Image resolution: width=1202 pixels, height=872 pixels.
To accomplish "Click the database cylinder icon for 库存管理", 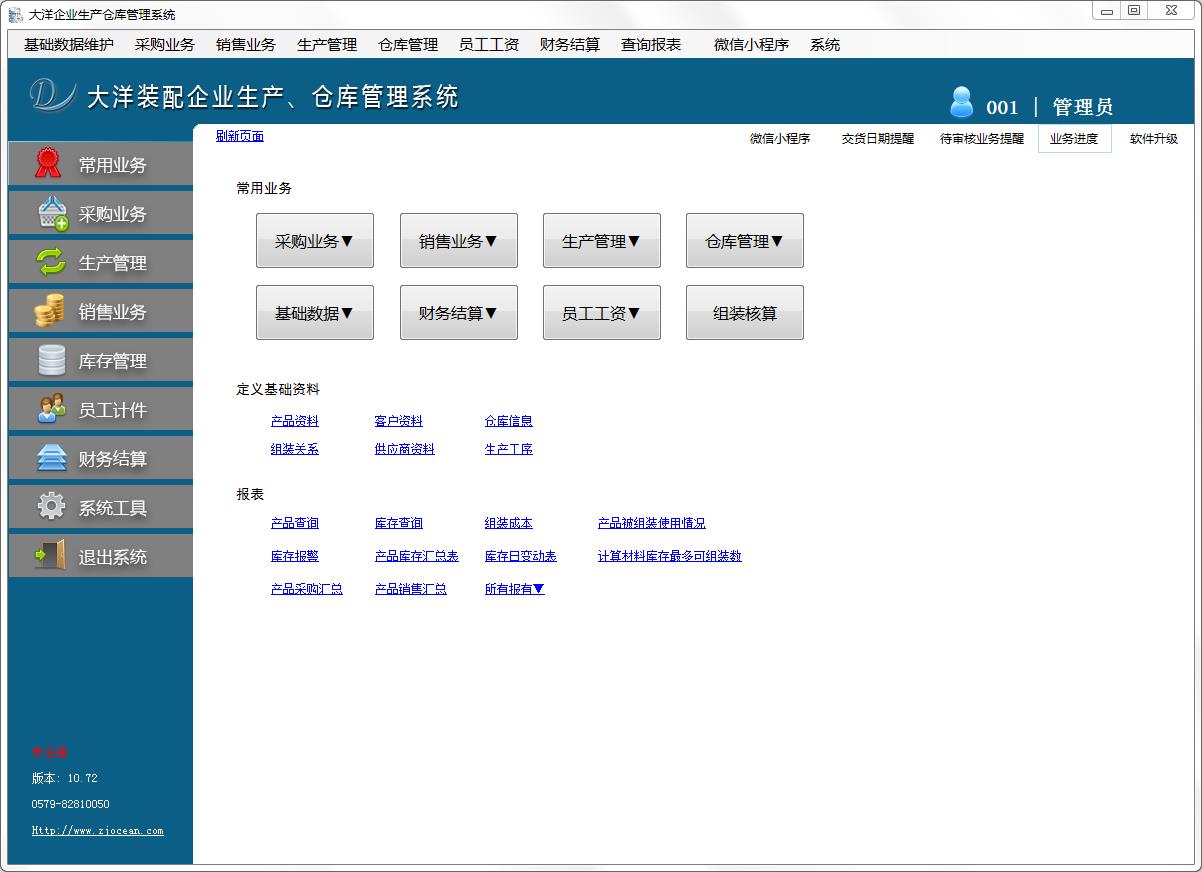I will pos(51,360).
